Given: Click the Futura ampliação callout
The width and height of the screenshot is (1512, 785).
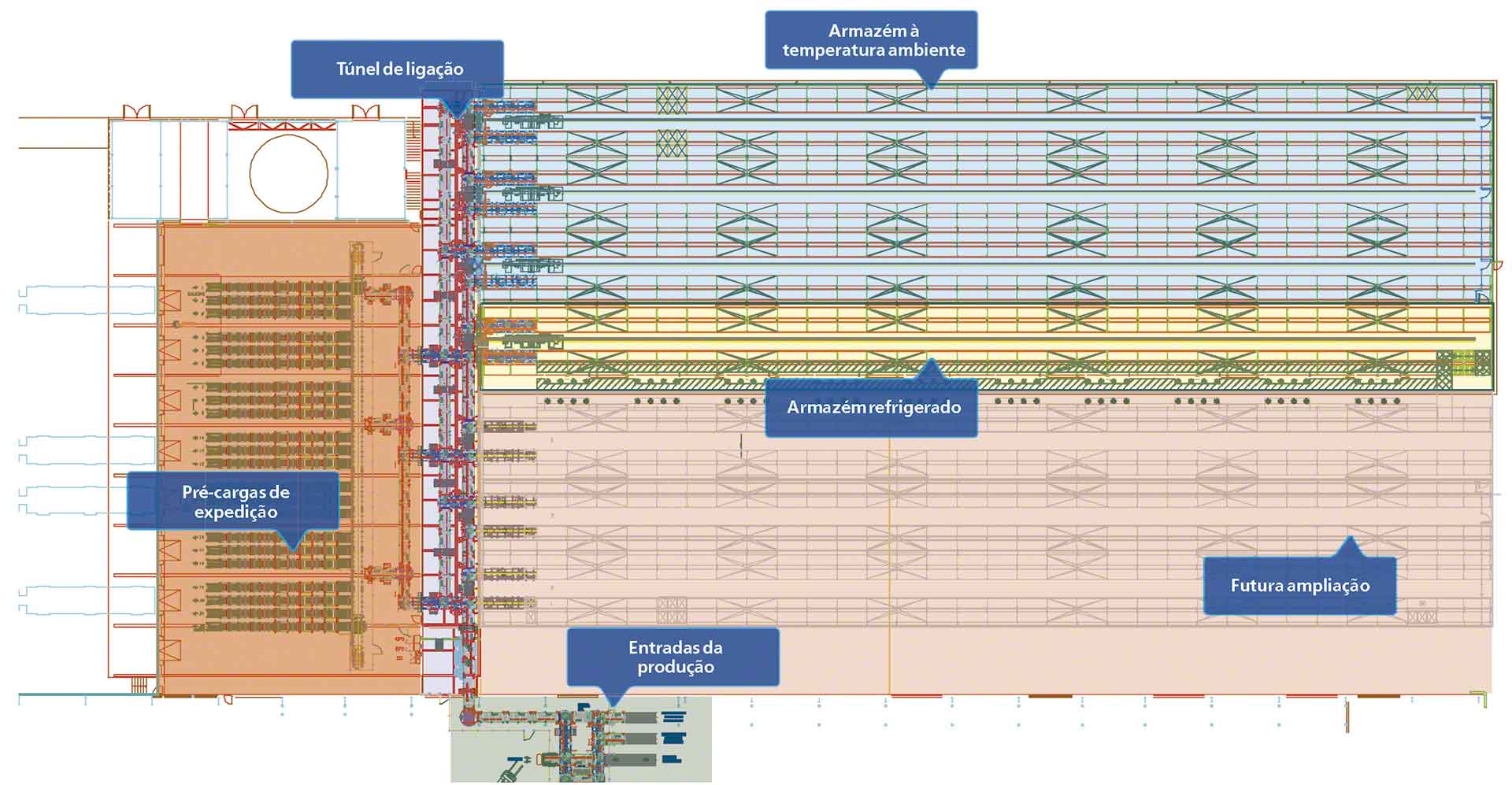Looking at the screenshot, I should point(1299,586).
